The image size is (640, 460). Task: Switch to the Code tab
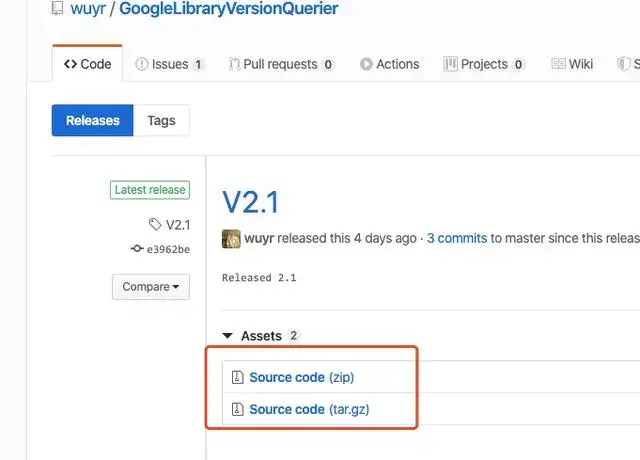pyautogui.click(x=87, y=64)
